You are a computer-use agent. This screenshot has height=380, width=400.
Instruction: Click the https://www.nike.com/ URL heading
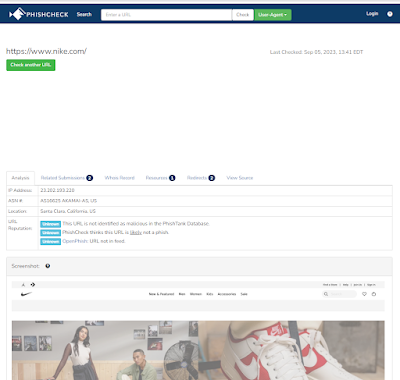tap(46, 51)
